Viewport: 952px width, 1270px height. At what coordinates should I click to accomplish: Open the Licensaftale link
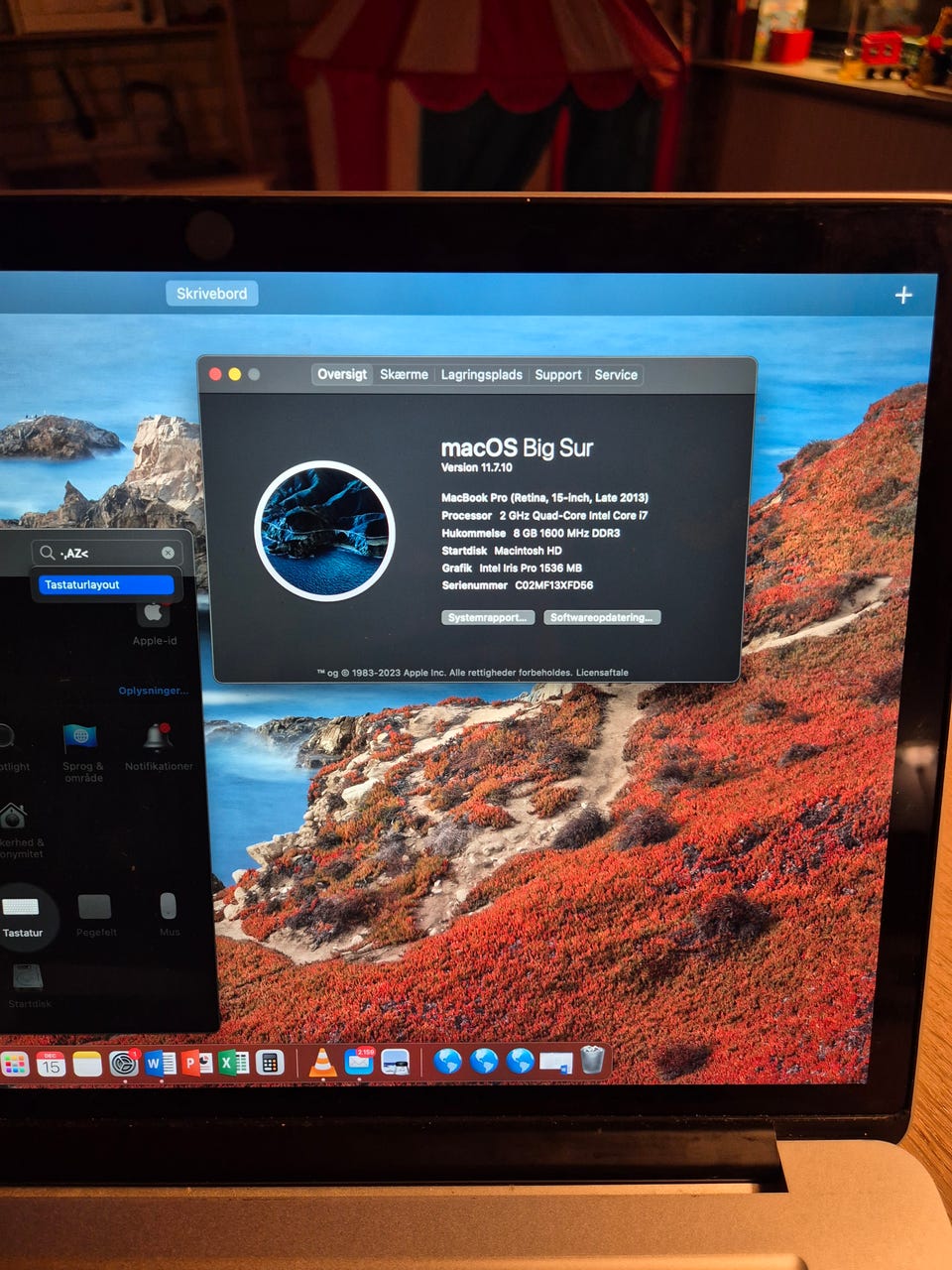click(x=602, y=673)
